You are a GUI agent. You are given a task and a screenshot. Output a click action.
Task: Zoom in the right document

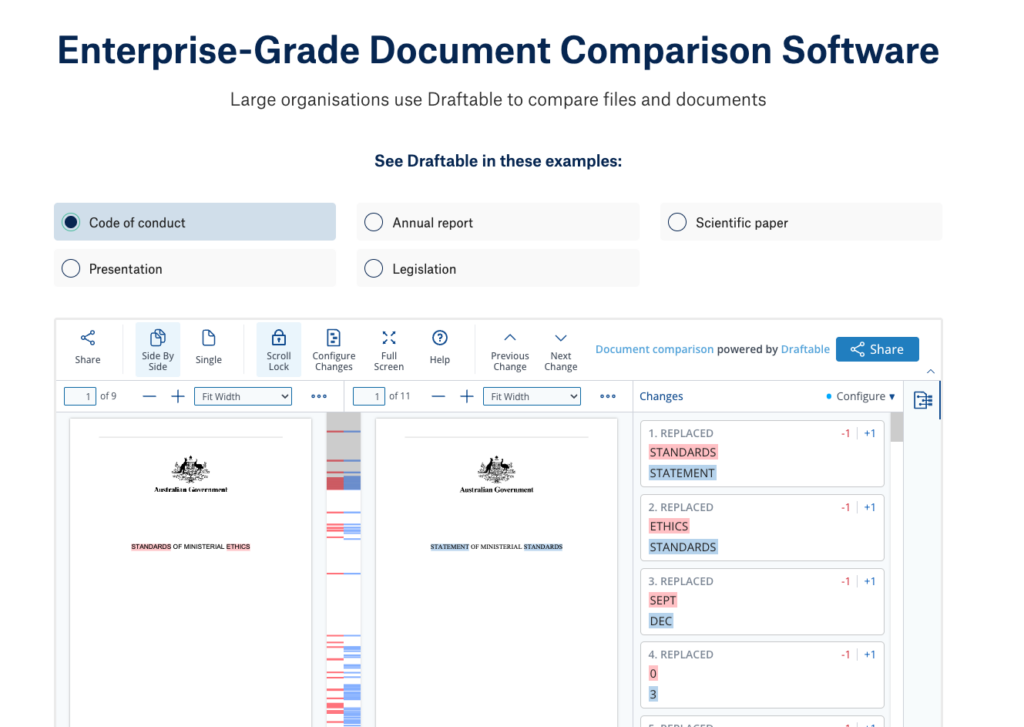[466, 396]
